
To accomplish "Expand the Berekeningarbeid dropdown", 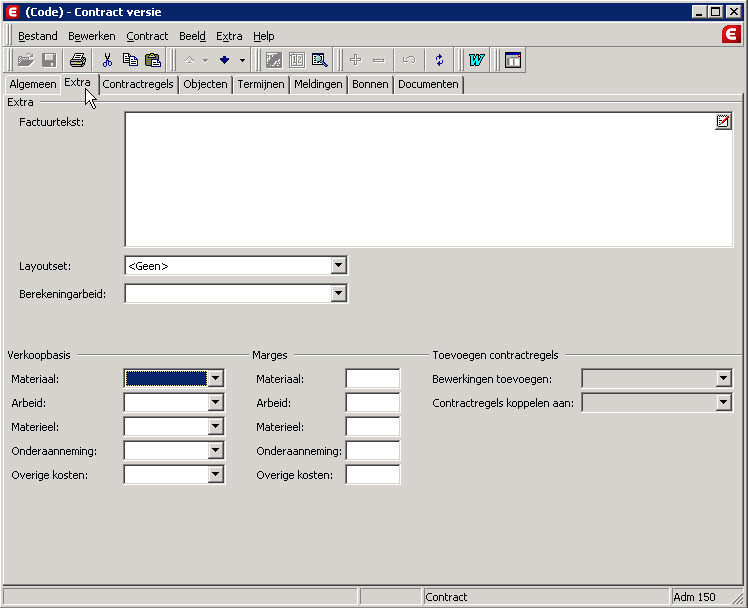I will click(x=338, y=293).
